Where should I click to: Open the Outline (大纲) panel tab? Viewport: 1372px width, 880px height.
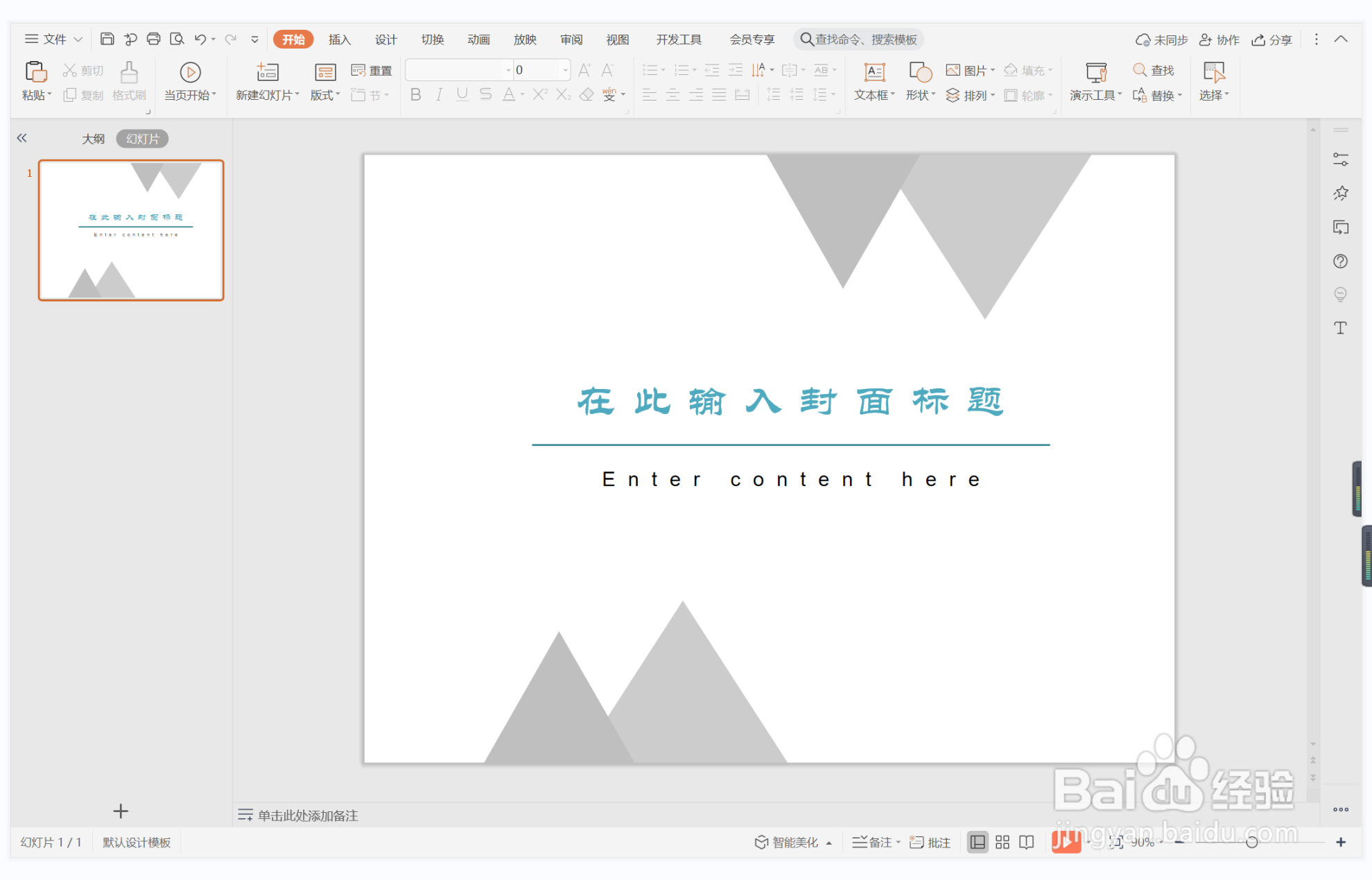point(93,139)
